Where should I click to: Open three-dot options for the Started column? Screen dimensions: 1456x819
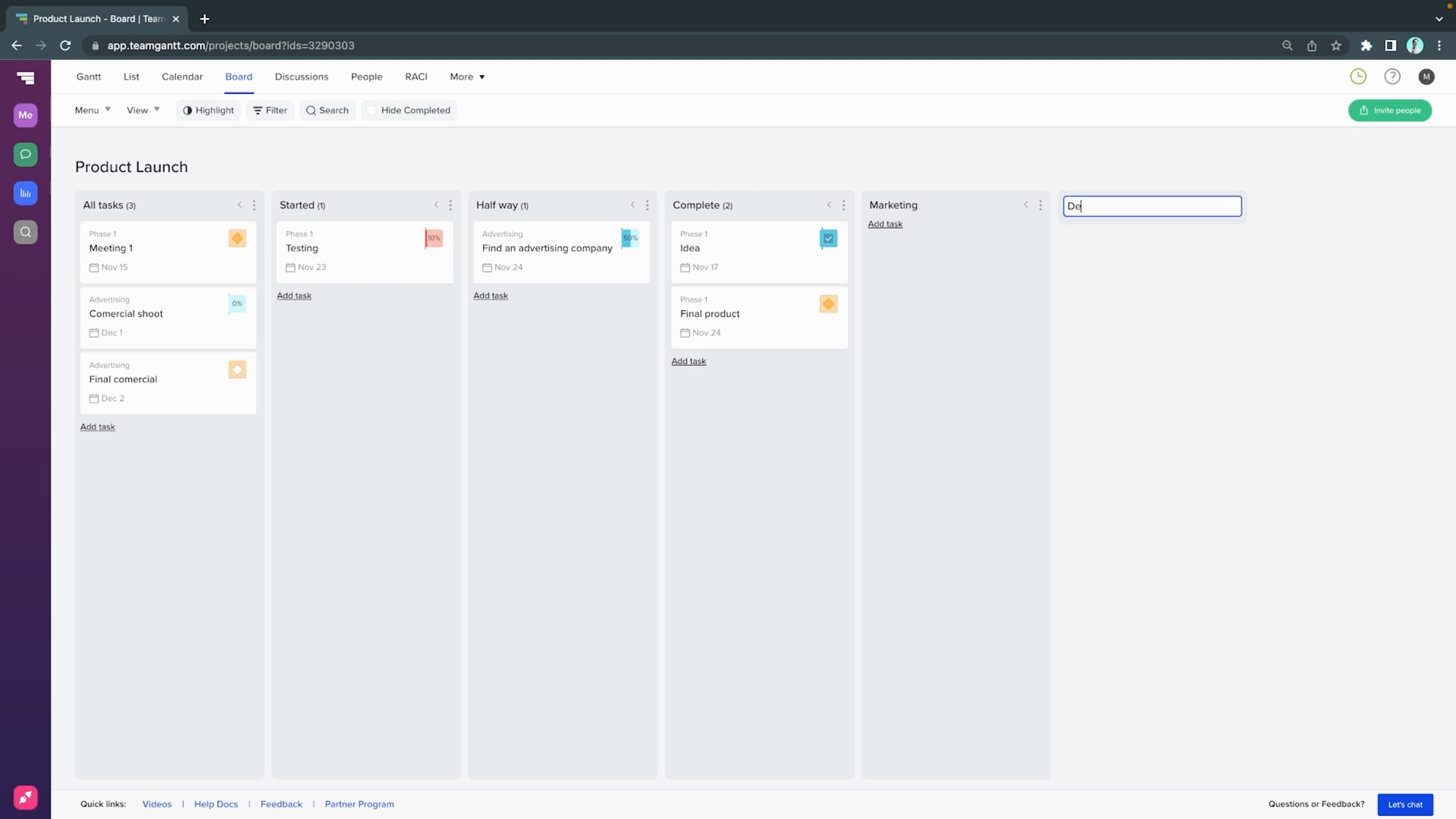[x=450, y=205]
